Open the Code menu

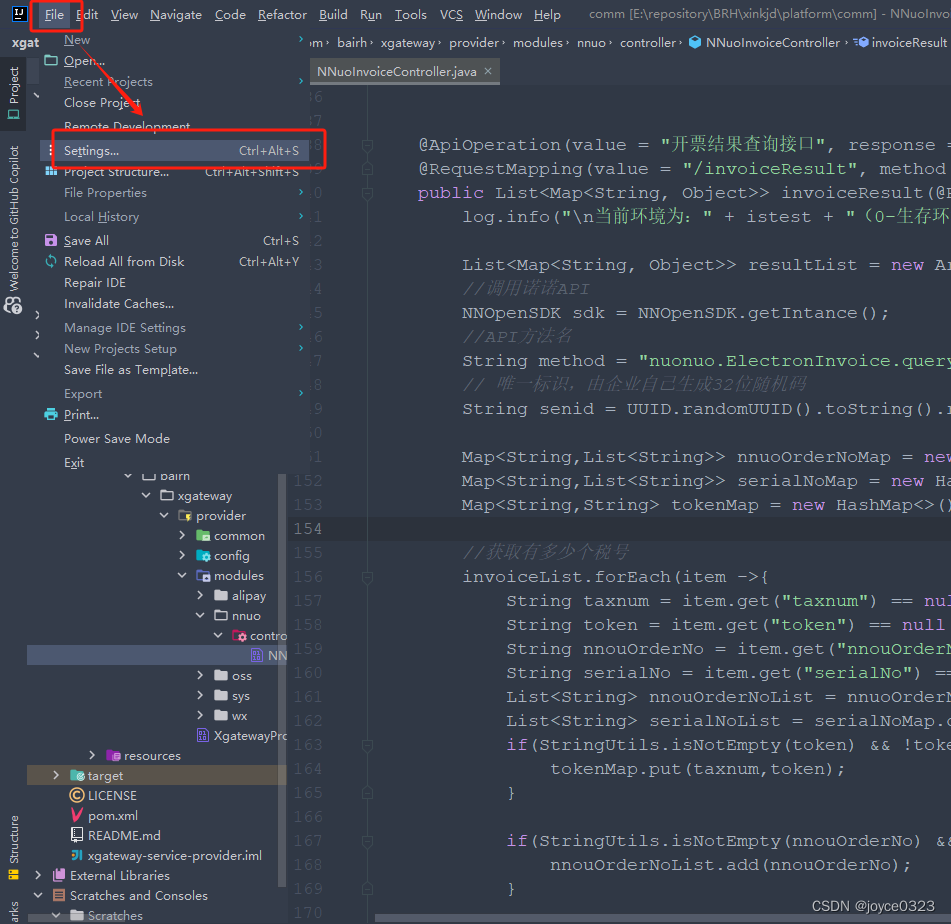point(230,15)
